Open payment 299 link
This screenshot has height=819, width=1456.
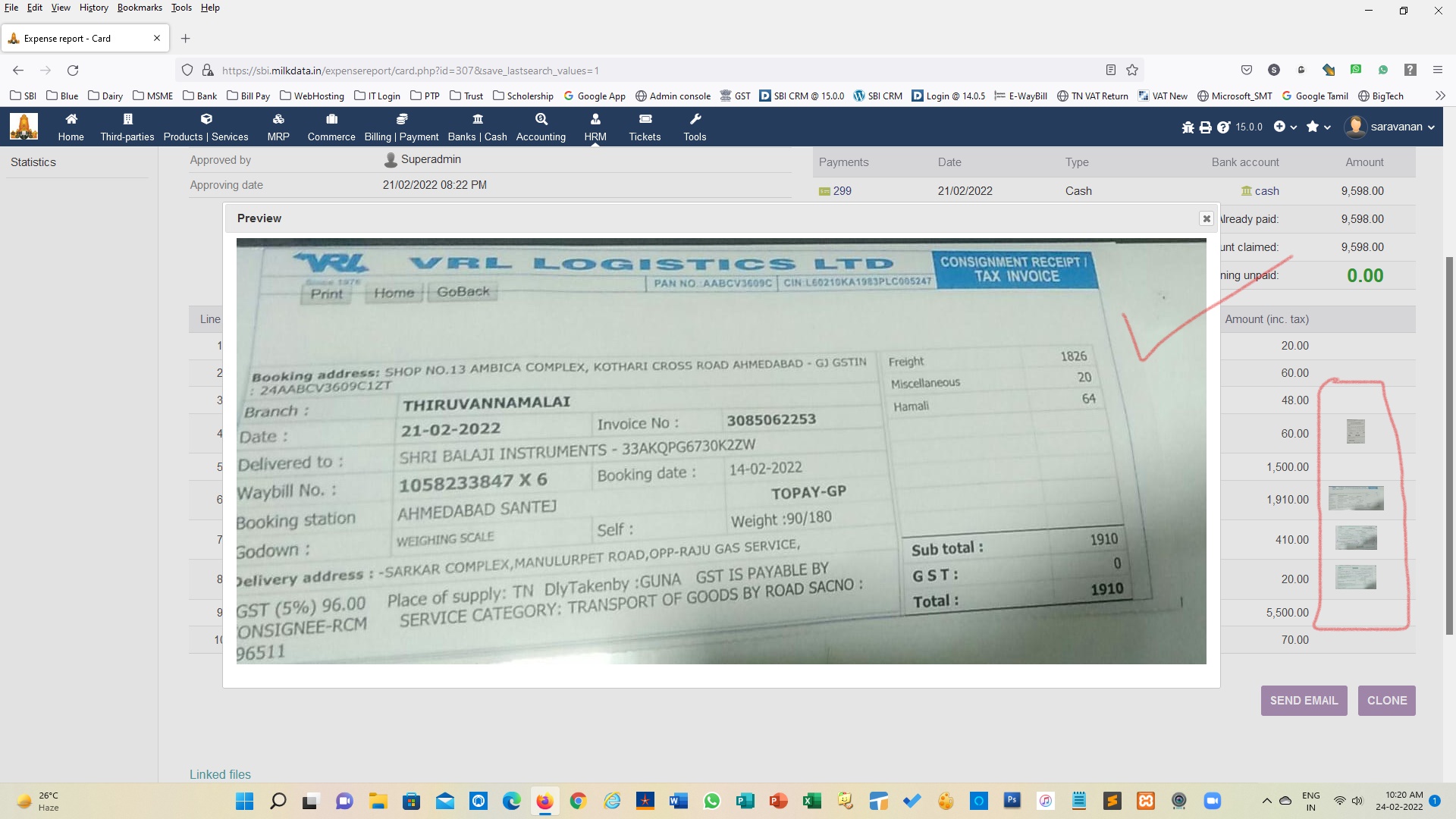coord(835,191)
